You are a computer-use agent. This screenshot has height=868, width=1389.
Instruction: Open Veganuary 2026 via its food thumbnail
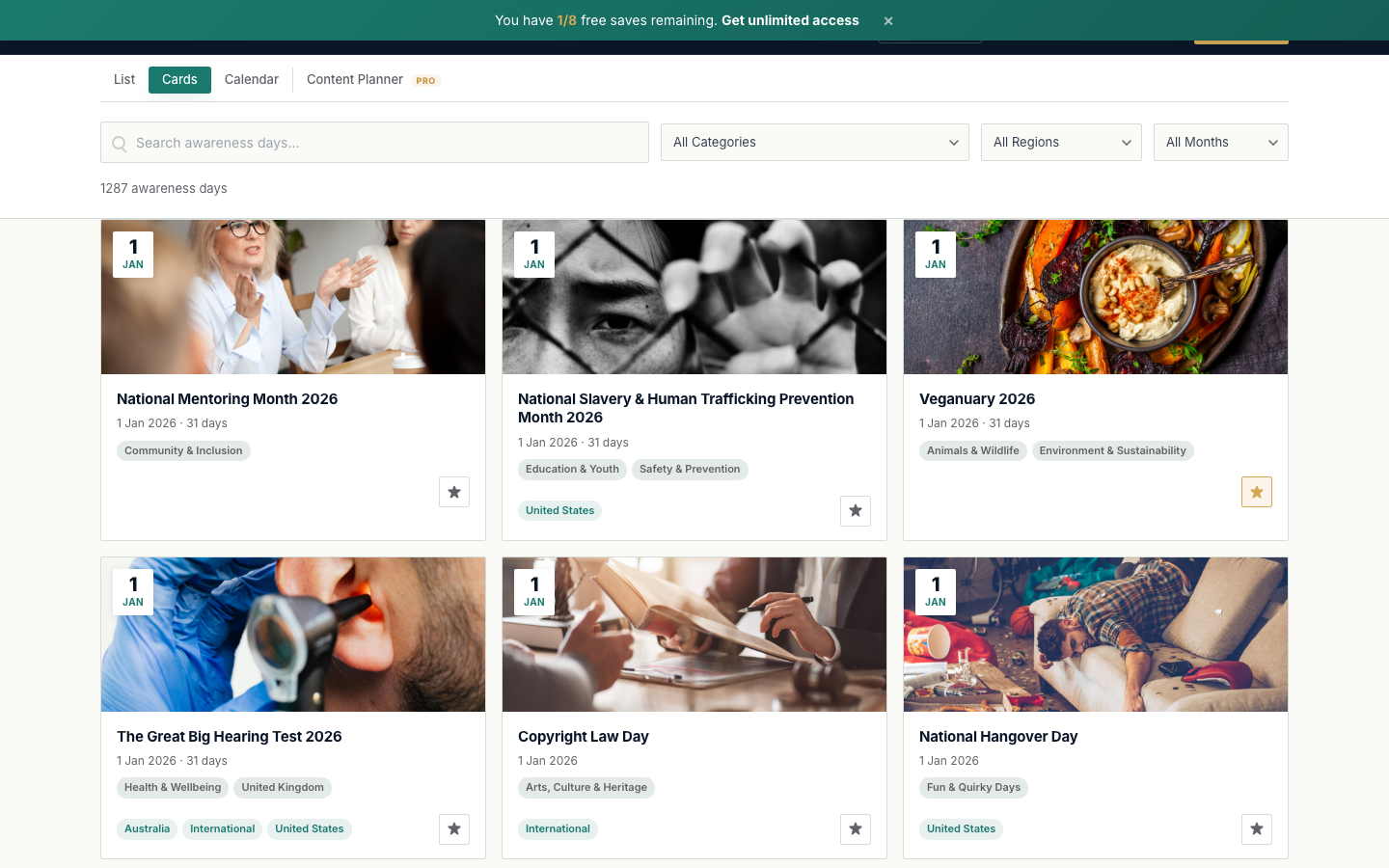pyautogui.click(x=1095, y=296)
